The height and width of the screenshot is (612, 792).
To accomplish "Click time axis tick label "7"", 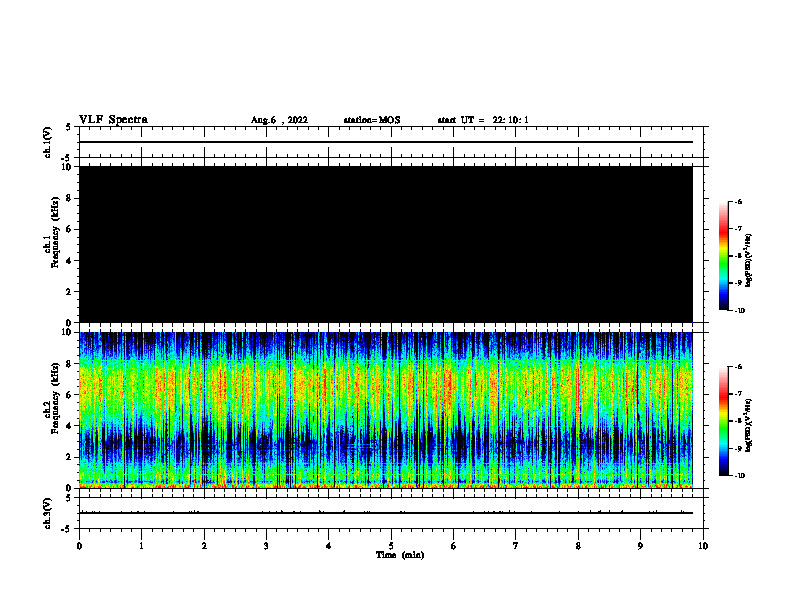I will [516, 546].
